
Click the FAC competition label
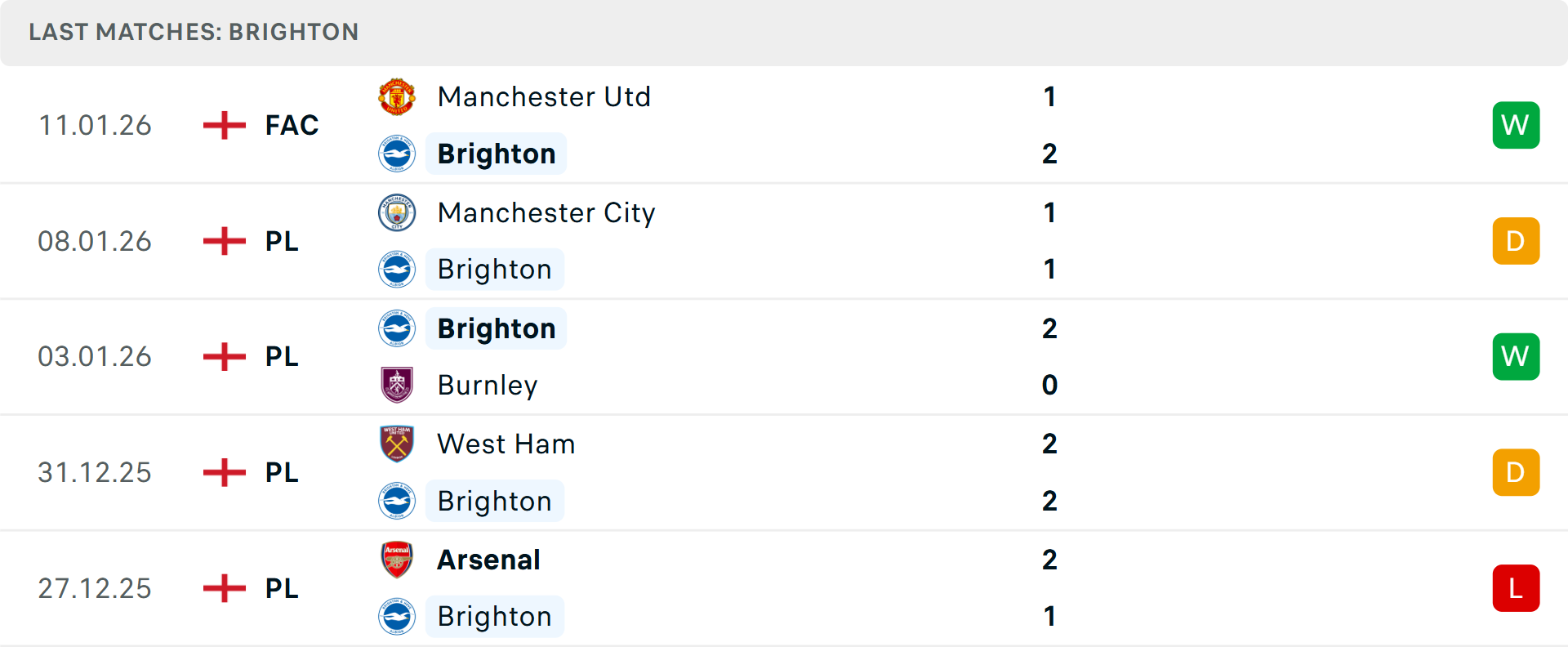tap(292, 125)
